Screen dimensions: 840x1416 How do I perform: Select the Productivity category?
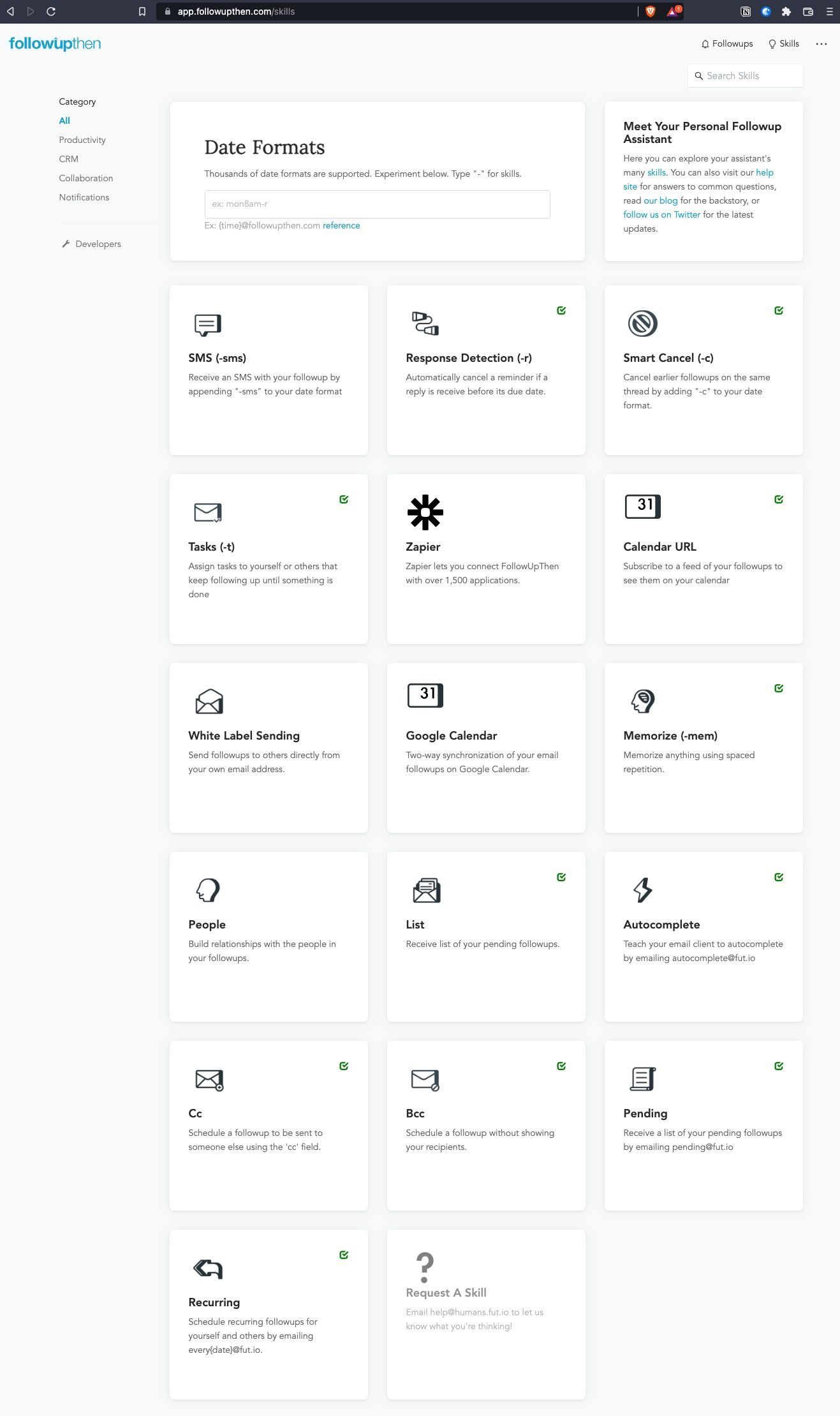coord(82,140)
